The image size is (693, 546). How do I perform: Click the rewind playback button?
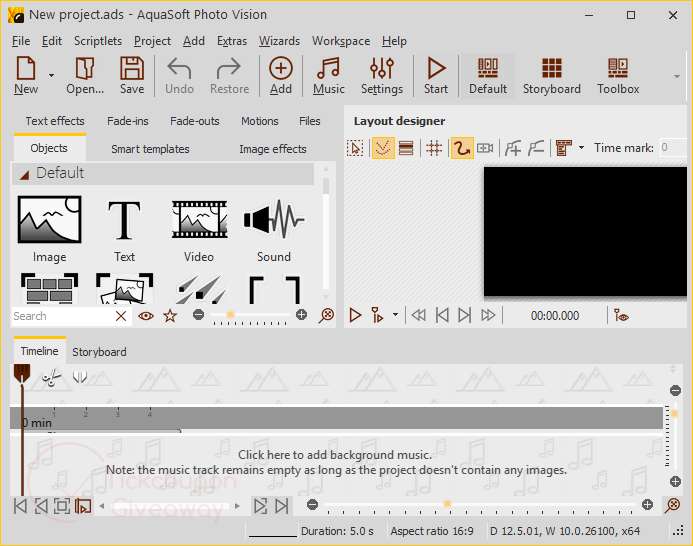tap(418, 315)
